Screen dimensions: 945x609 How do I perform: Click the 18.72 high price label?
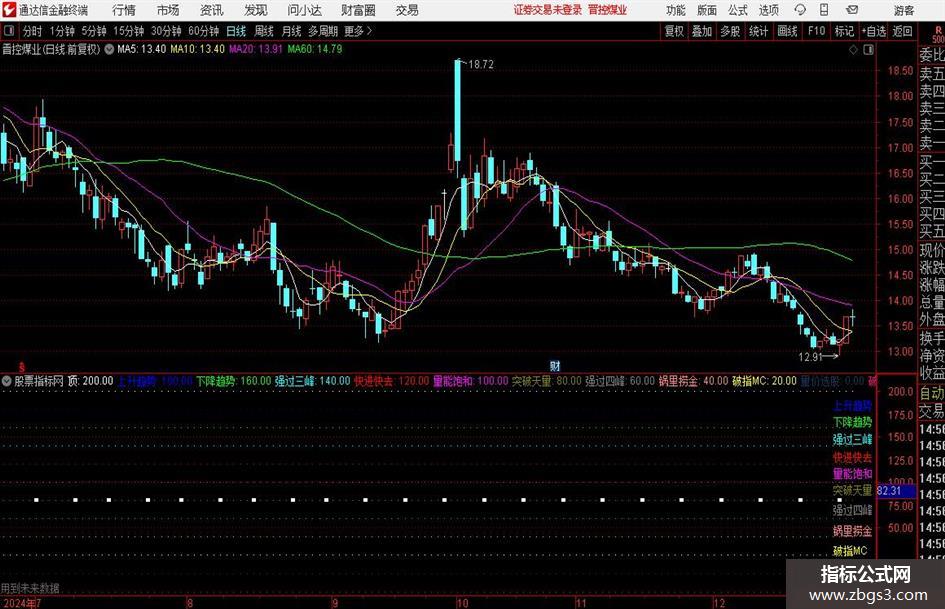coord(480,65)
